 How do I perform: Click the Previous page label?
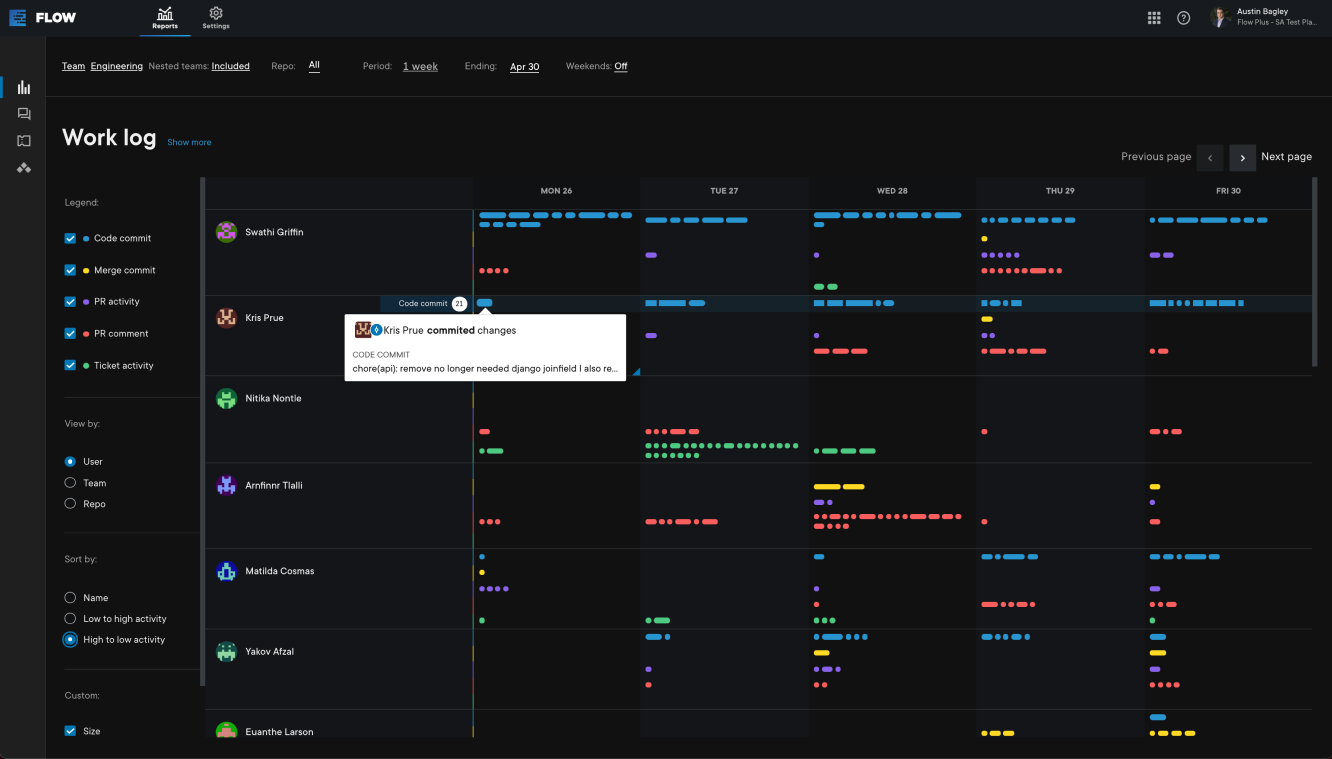point(1156,157)
